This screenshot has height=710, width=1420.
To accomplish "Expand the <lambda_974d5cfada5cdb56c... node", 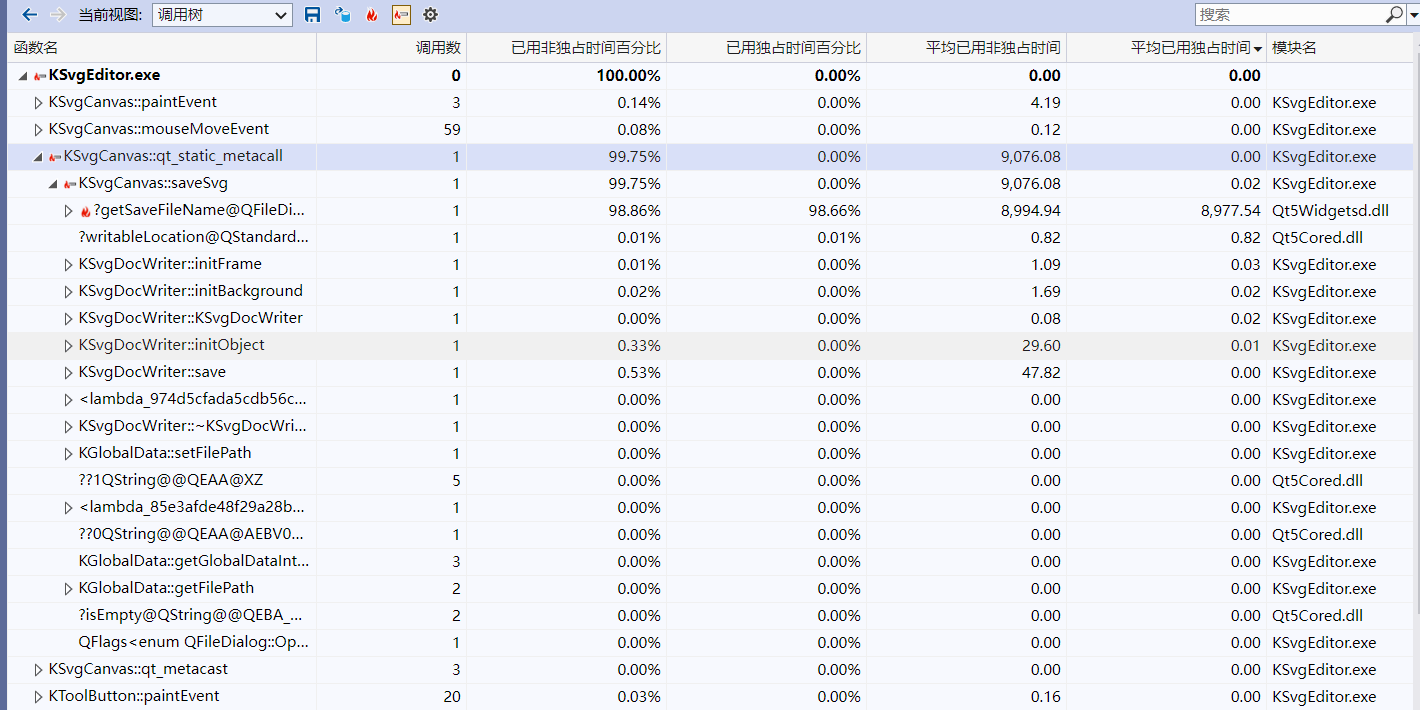I will [x=68, y=400].
